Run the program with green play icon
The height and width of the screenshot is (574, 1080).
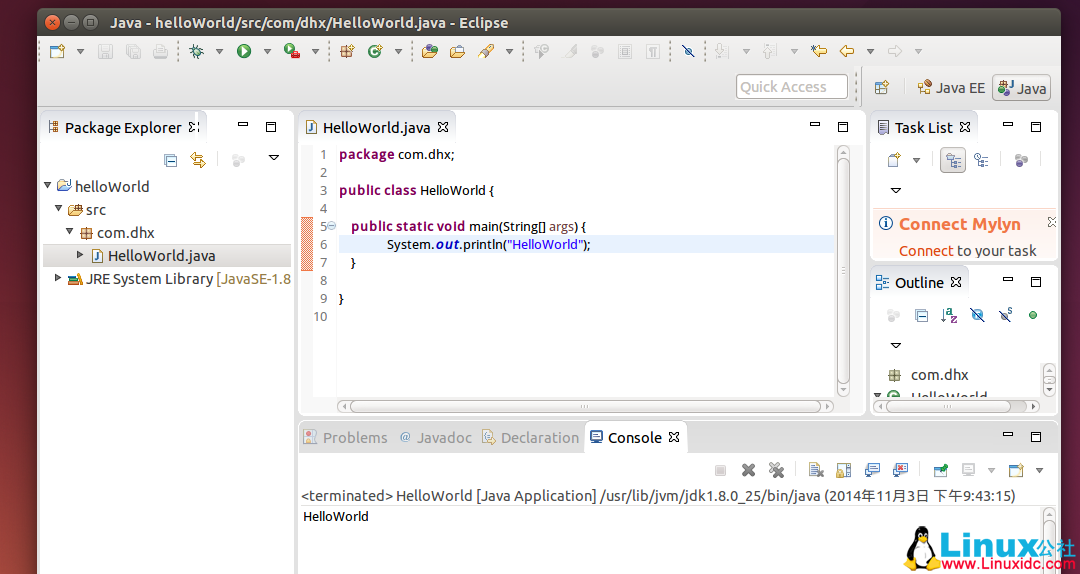(244, 51)
